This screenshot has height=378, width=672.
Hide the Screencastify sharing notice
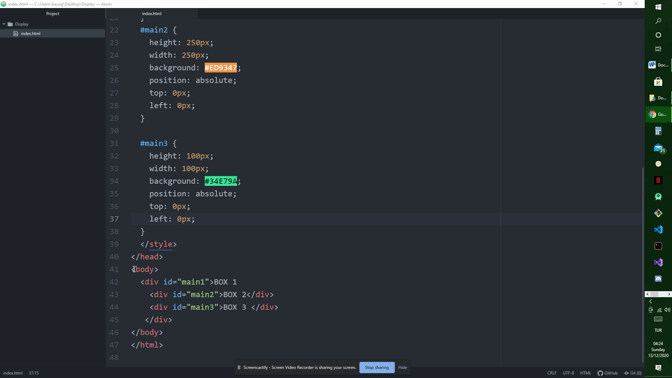point(402,367)
